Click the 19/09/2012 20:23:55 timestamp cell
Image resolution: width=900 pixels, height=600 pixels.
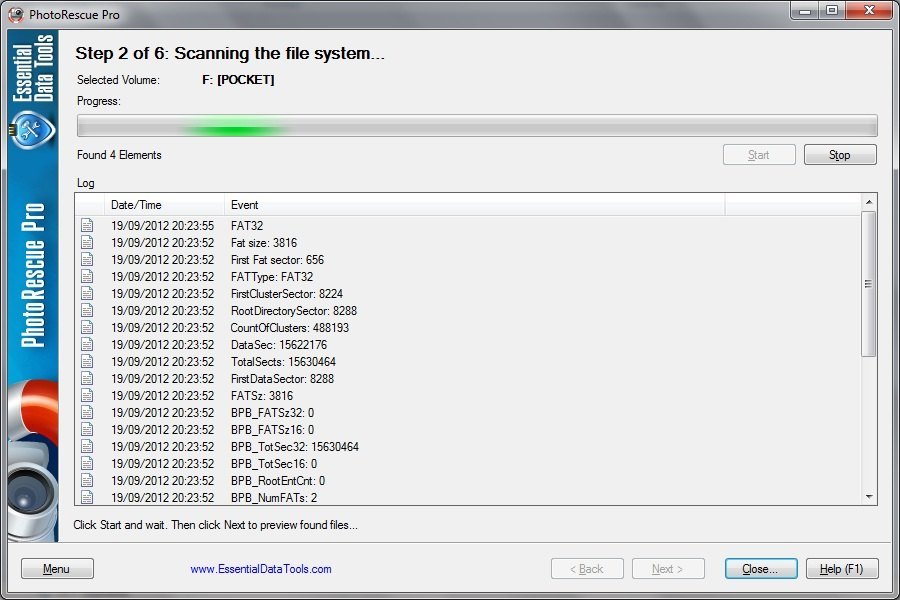coord(162,226)
